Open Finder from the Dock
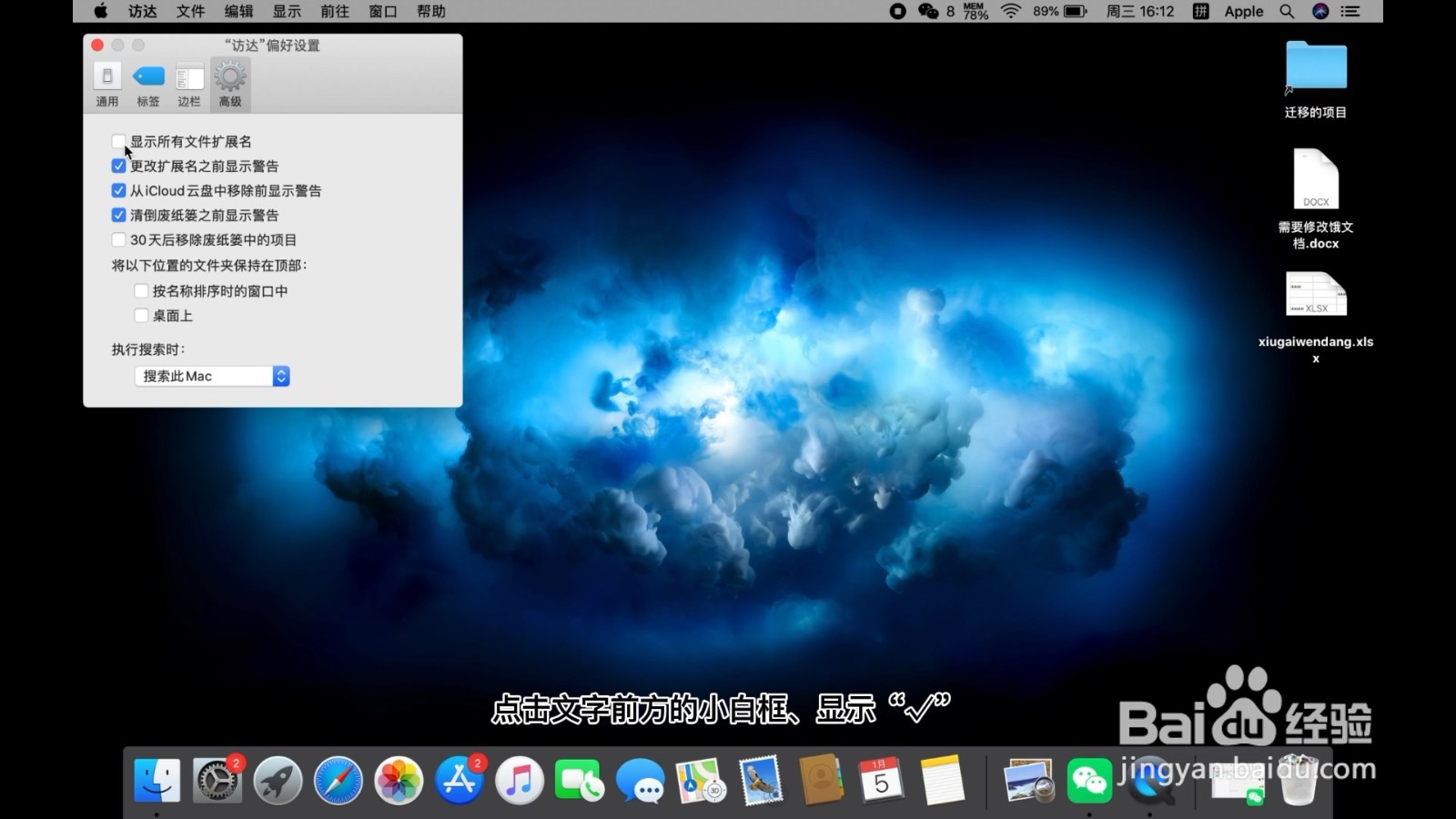 (x=157, y=780)
